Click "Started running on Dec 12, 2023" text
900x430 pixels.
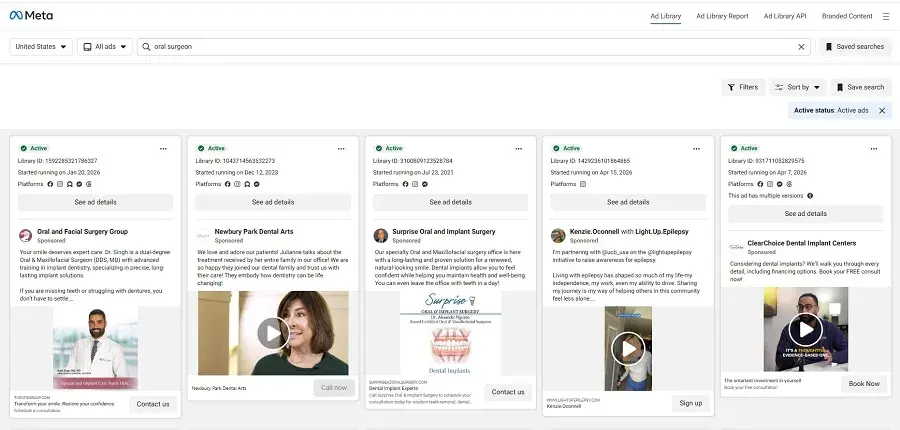[x=236, y=172]
